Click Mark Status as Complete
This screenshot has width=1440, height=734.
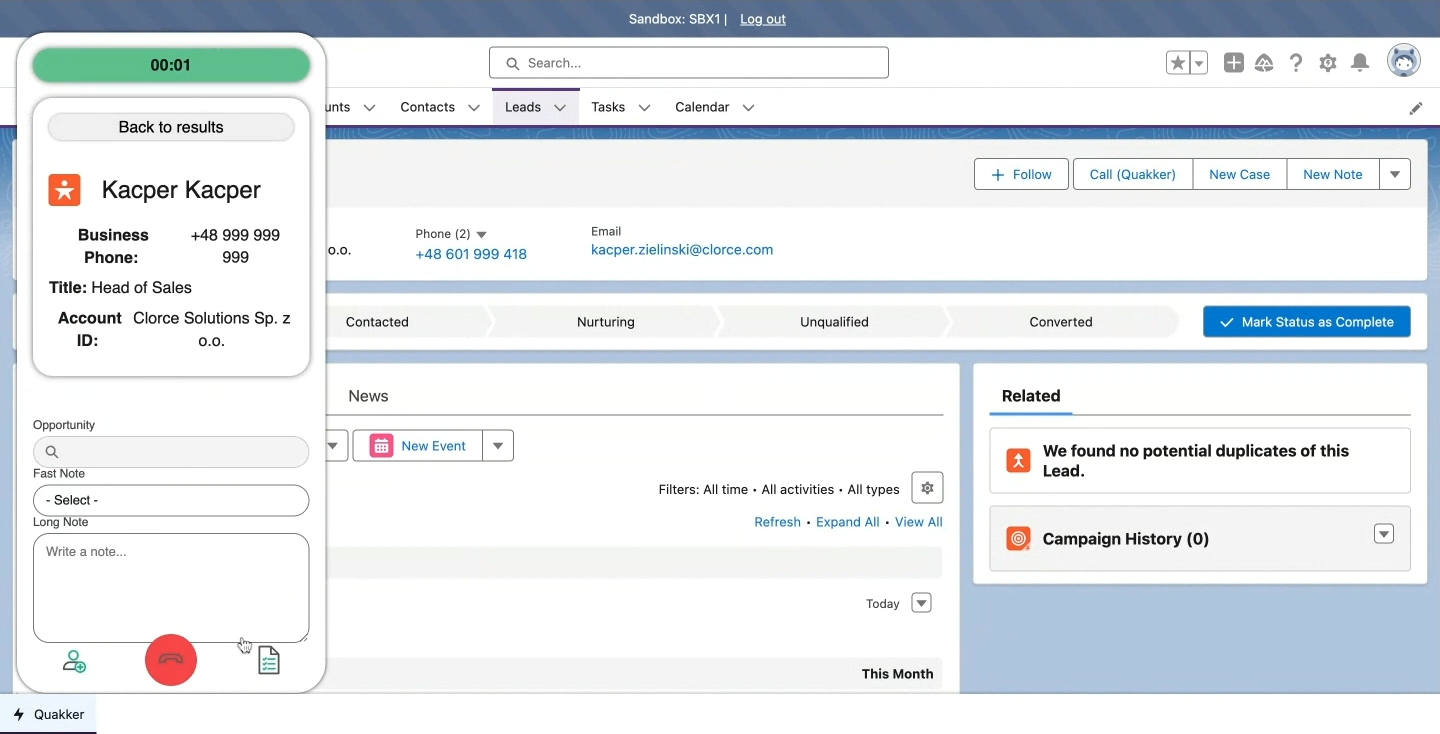1307,322
